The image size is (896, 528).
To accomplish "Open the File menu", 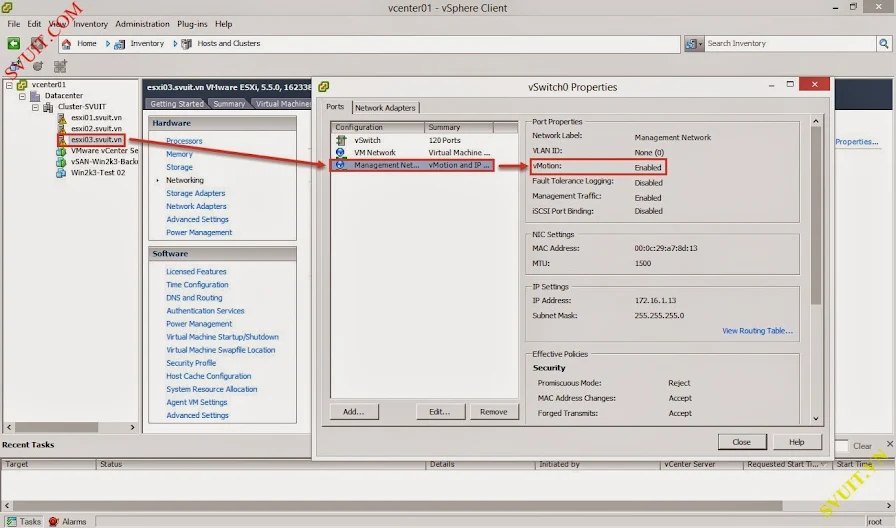I will tap(14, 24).
